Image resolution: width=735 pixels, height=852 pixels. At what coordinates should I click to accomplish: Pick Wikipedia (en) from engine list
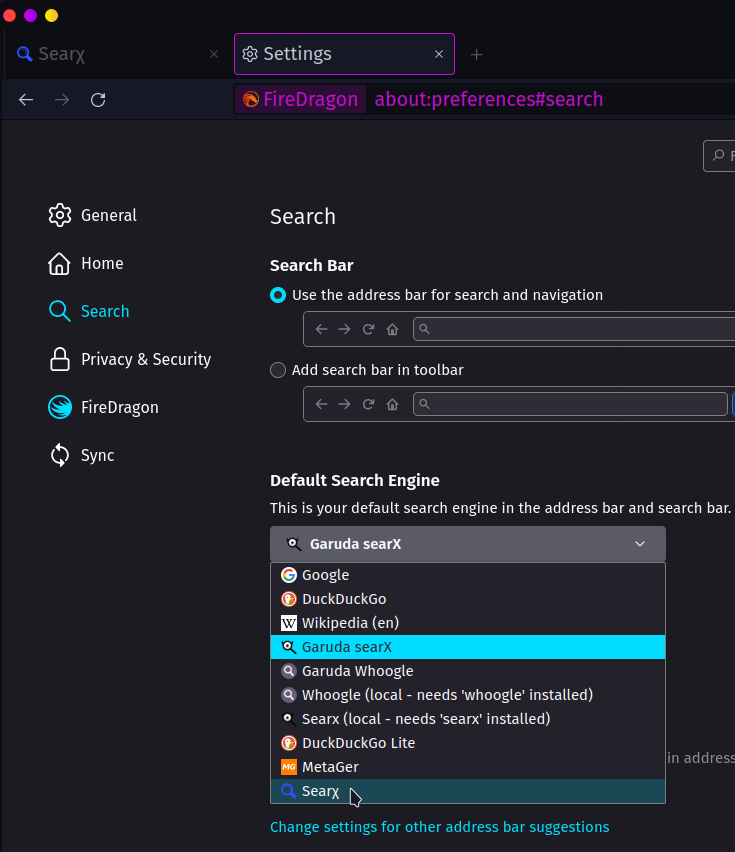(x=350, y=623)
